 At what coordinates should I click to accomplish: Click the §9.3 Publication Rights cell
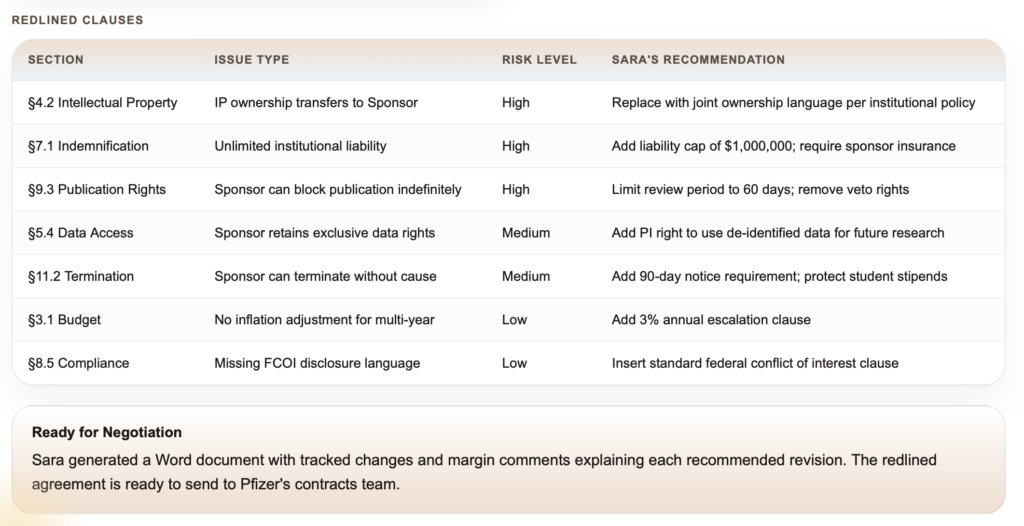coord(97,190)
